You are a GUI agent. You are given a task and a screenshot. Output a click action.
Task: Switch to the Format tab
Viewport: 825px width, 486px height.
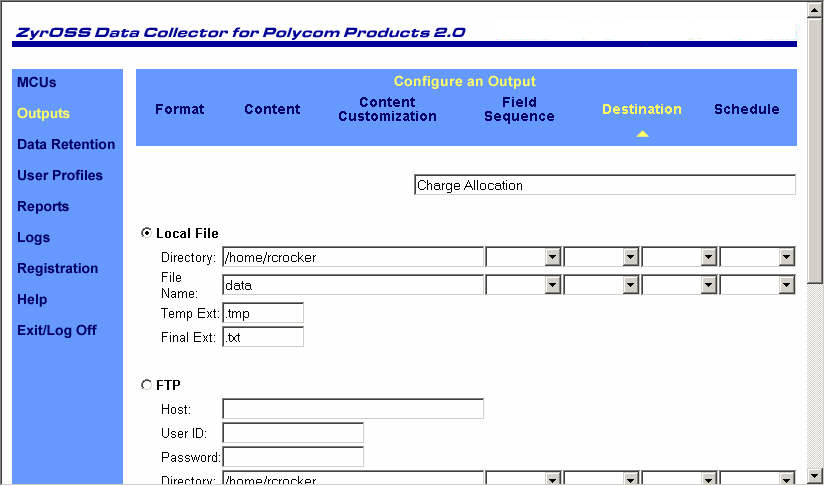(x=179, y=109)
